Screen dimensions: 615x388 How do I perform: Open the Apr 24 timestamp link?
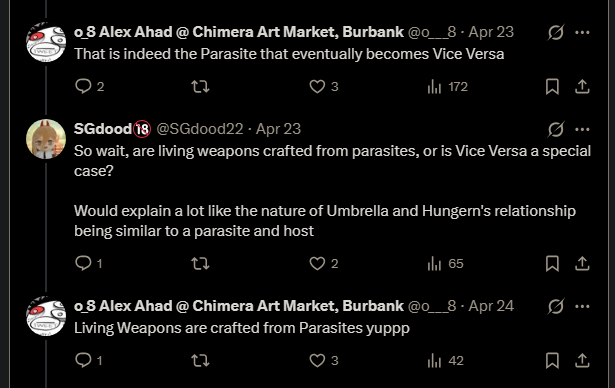[491, 306]
